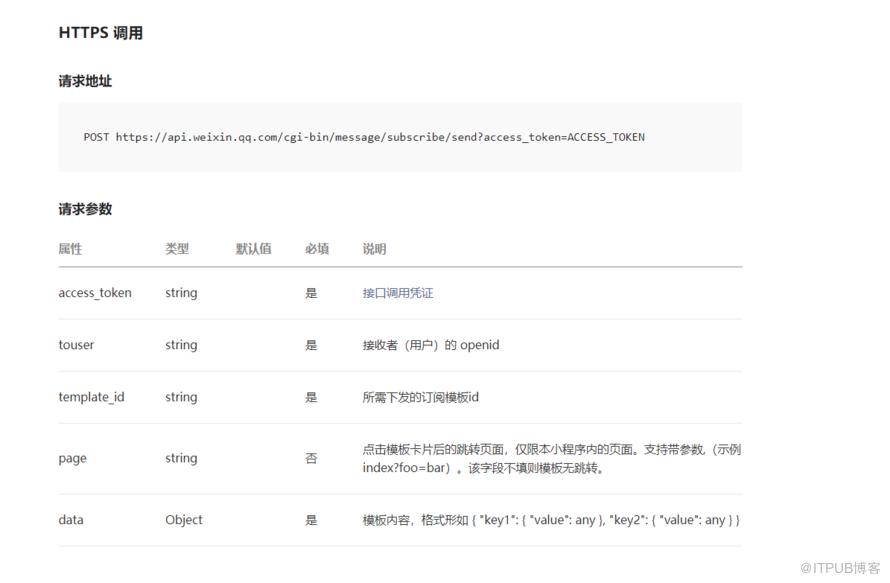Click the 所需下发的订阅模板id description
Screen dimensions: 890x583
[x=421, y=397]
